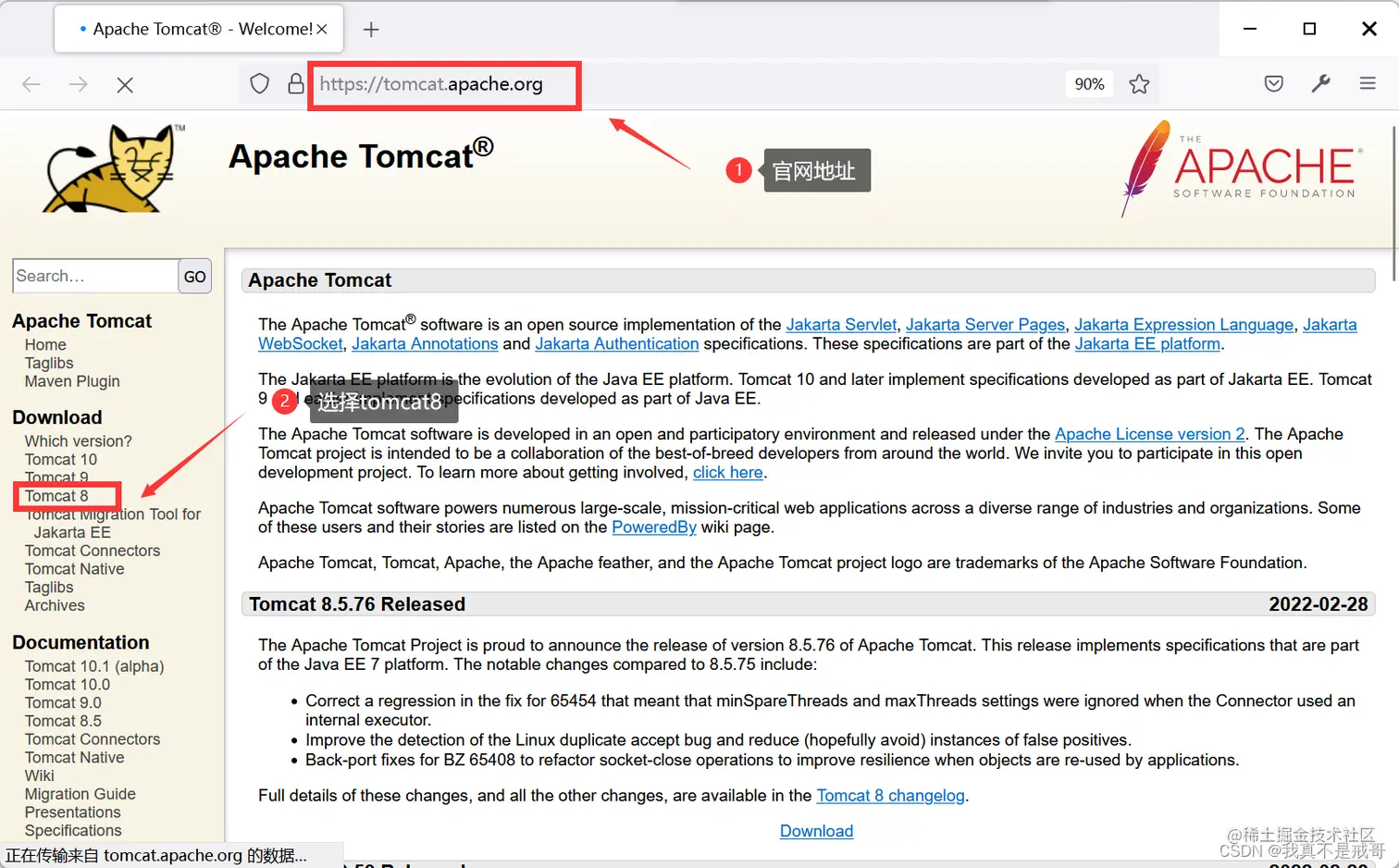Stop page loading with the X button
Screen dimensions: 1399x868
pos(125,84)
